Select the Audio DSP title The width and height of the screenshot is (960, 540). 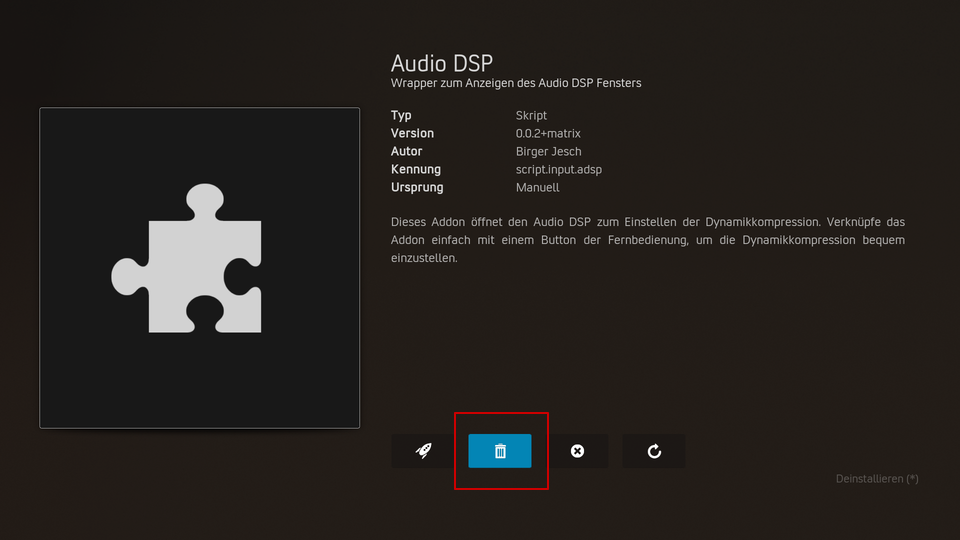pos(441,63)
